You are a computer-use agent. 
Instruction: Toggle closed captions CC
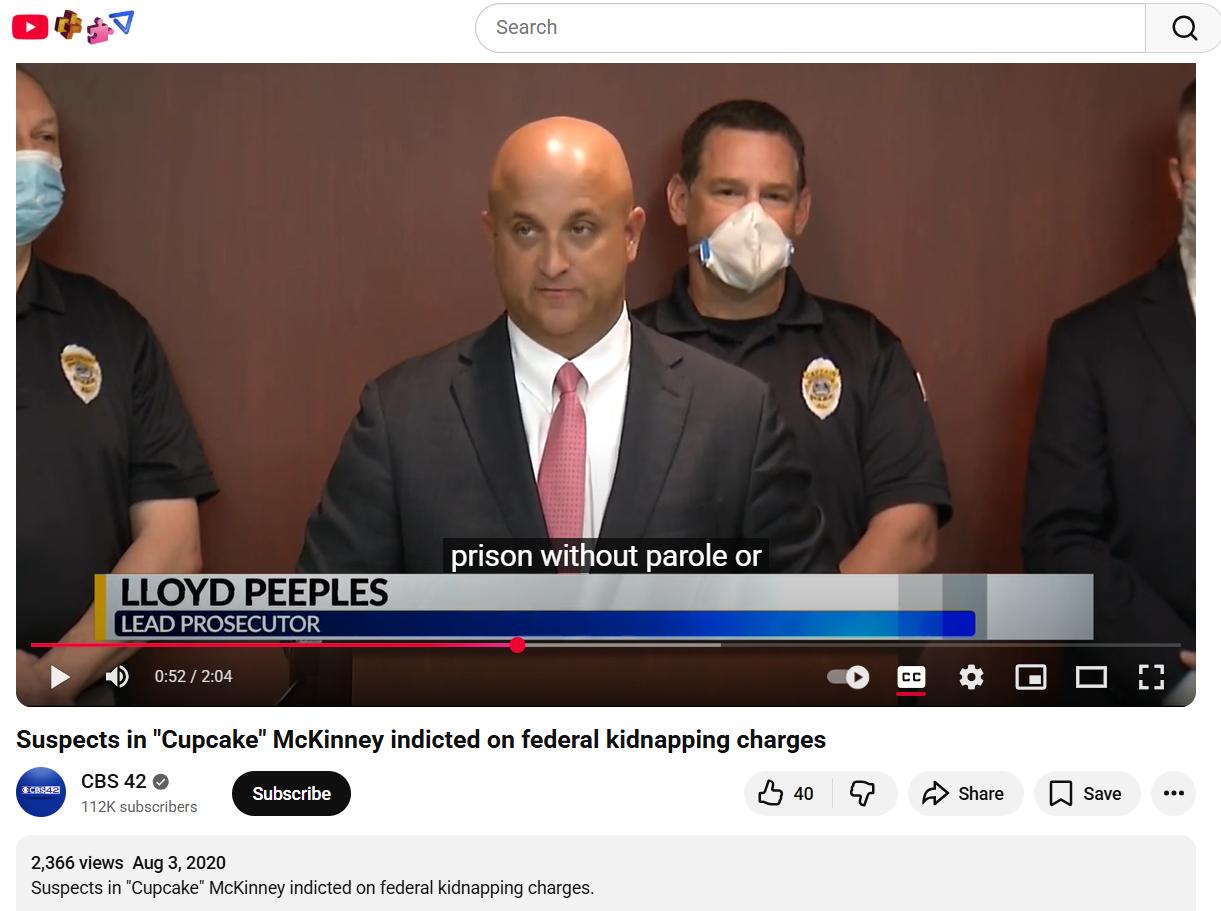click(x=911, y=677)
